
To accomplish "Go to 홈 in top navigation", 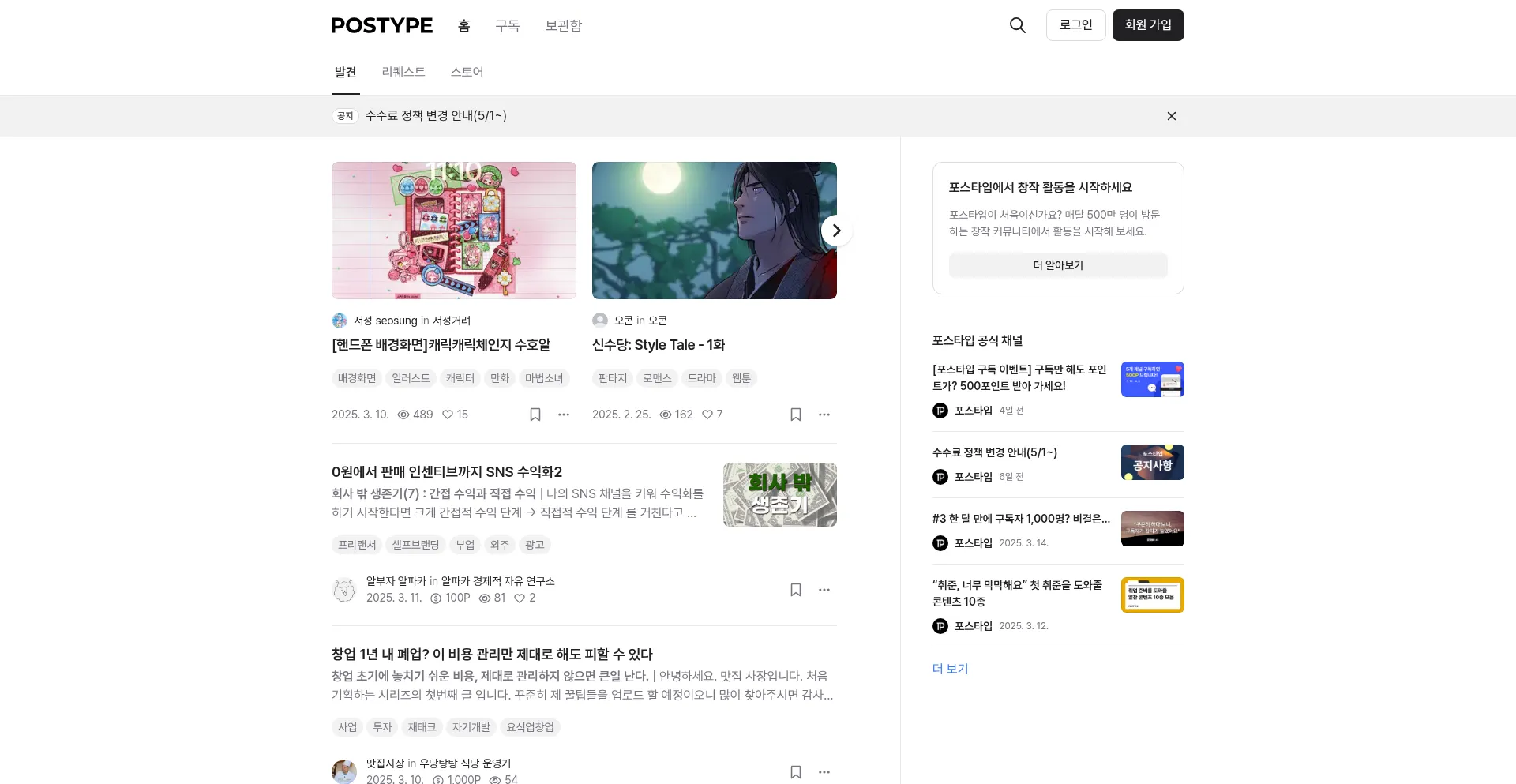I will (x=464, y=25).
